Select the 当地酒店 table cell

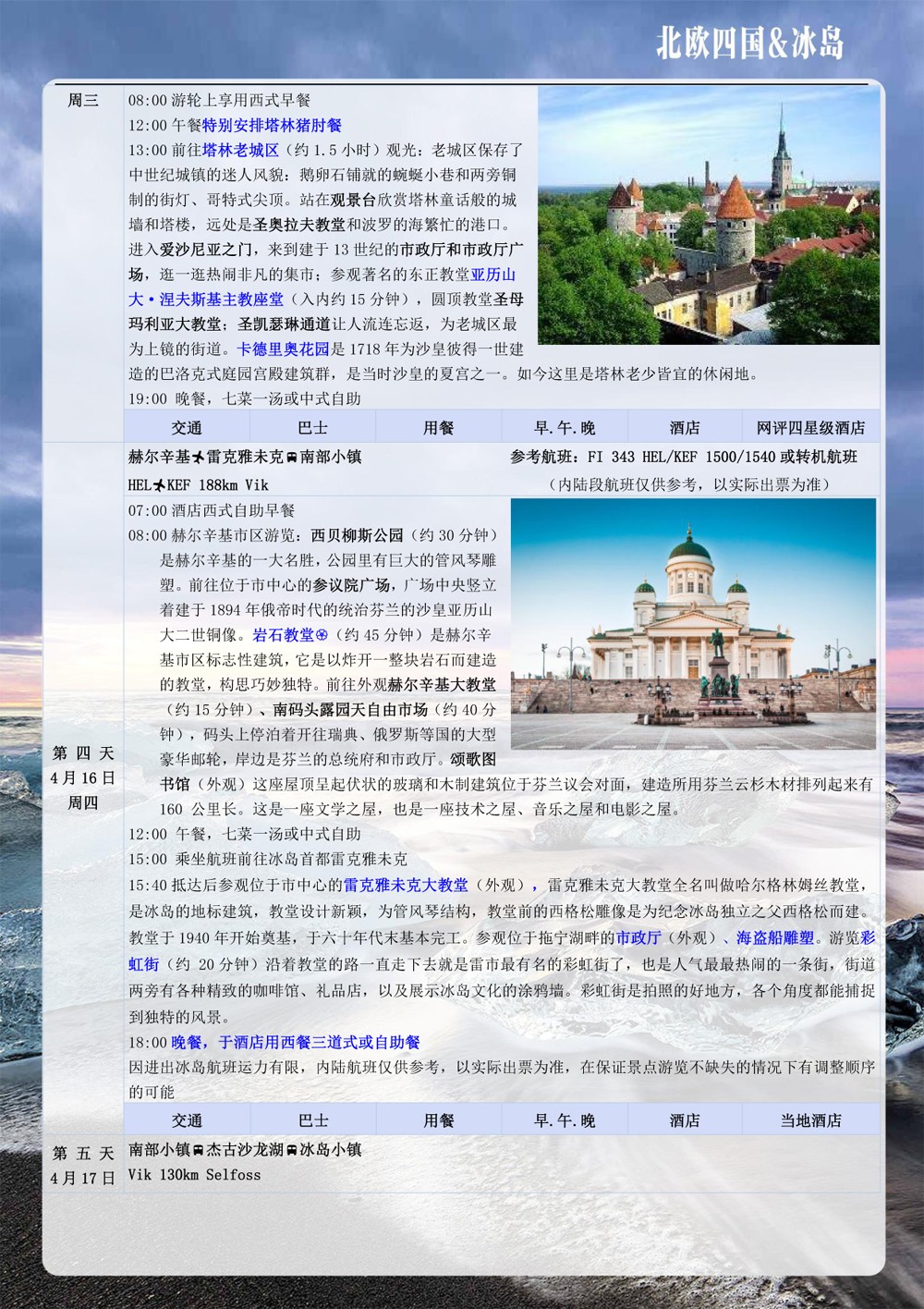click(810, 1120)
